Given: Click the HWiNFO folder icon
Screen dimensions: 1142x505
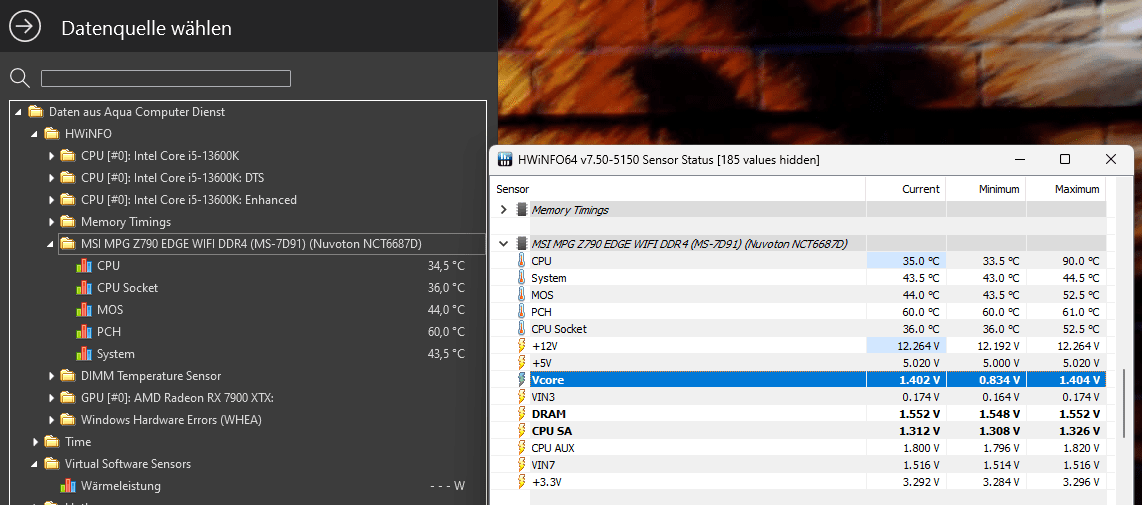Looking at the screenshot, I should click(x=51, y=133).
